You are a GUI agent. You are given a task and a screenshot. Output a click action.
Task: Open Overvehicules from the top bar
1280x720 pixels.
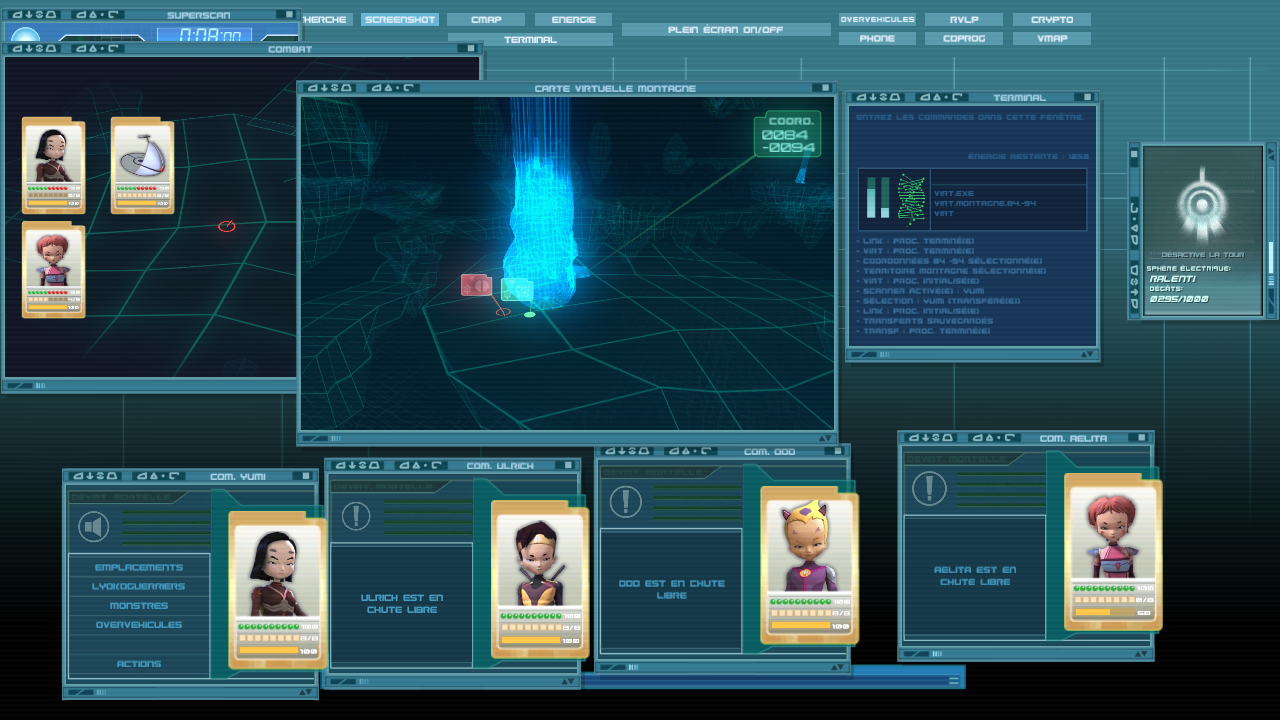click(877, 19)
